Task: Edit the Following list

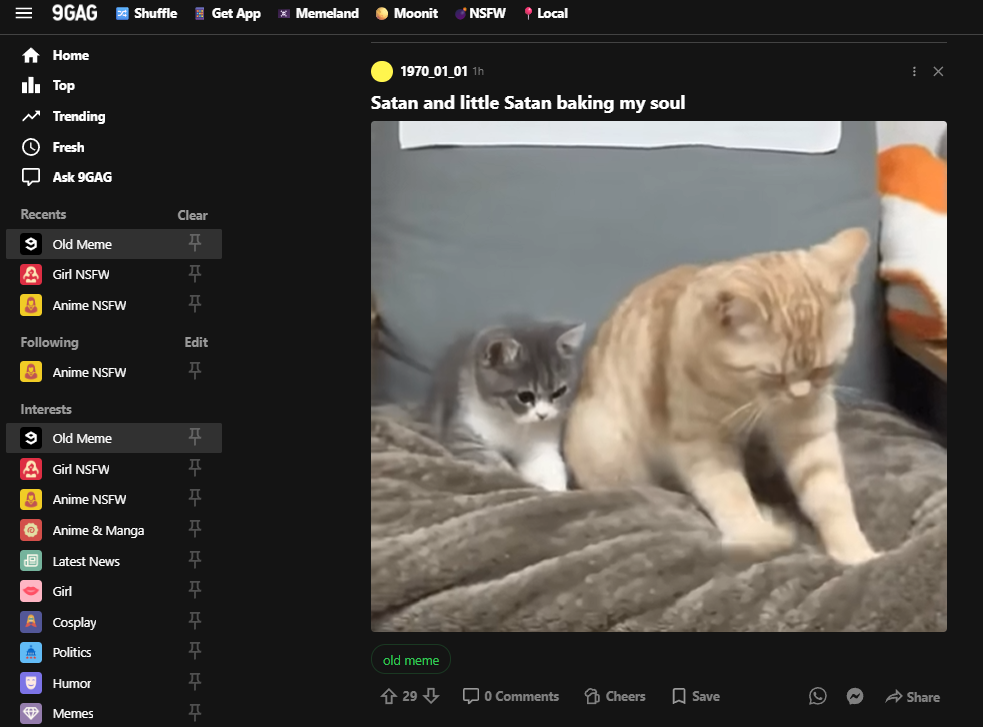Action: 196,342
